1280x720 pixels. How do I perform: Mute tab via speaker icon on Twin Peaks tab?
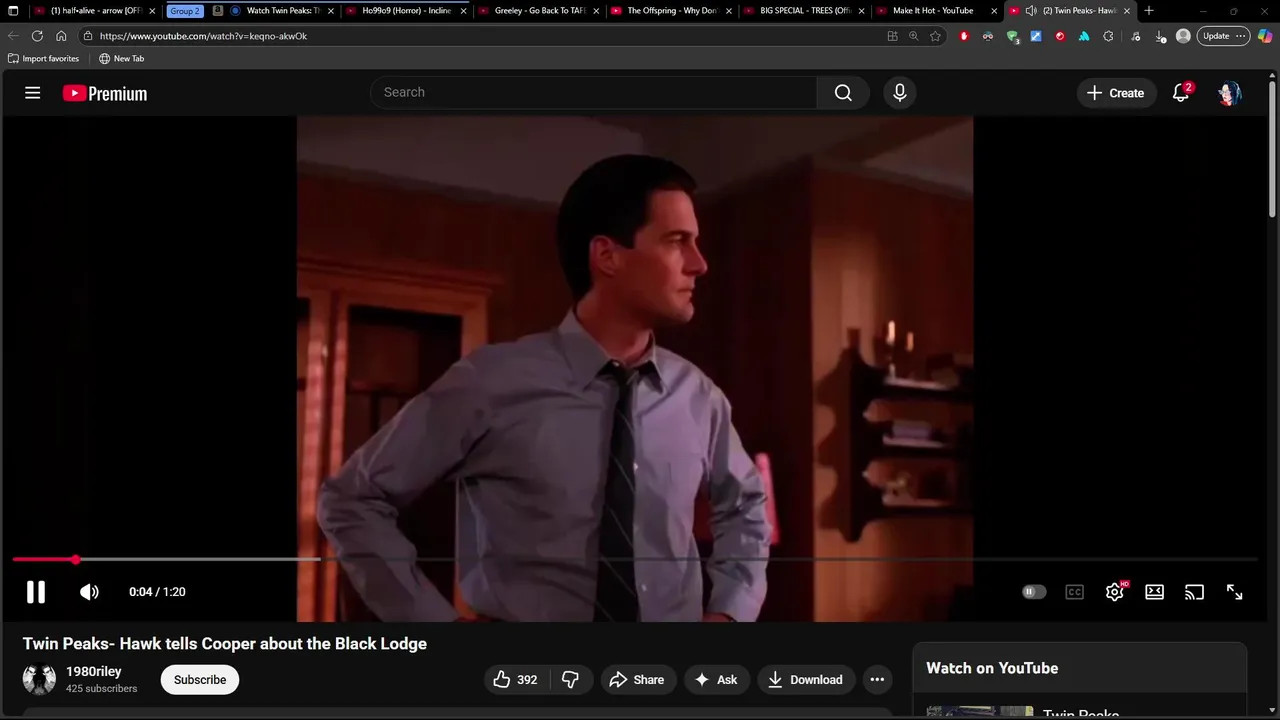tap(1031, 11)
